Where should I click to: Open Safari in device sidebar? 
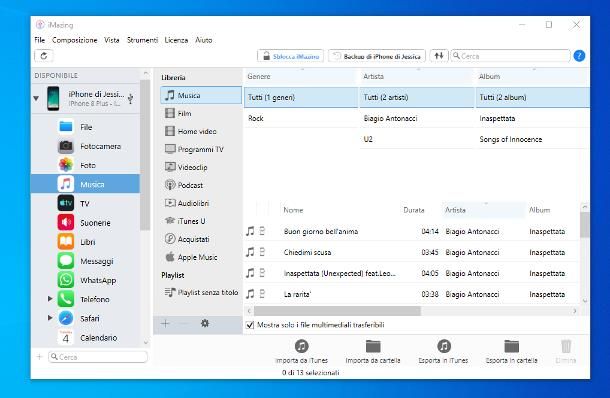pos(85,318)
